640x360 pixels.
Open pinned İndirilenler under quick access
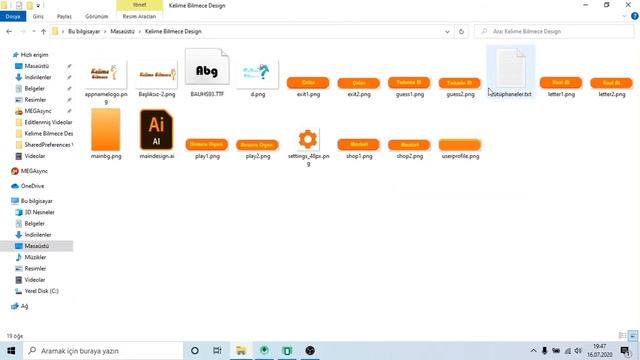click(x=38, y=77)
